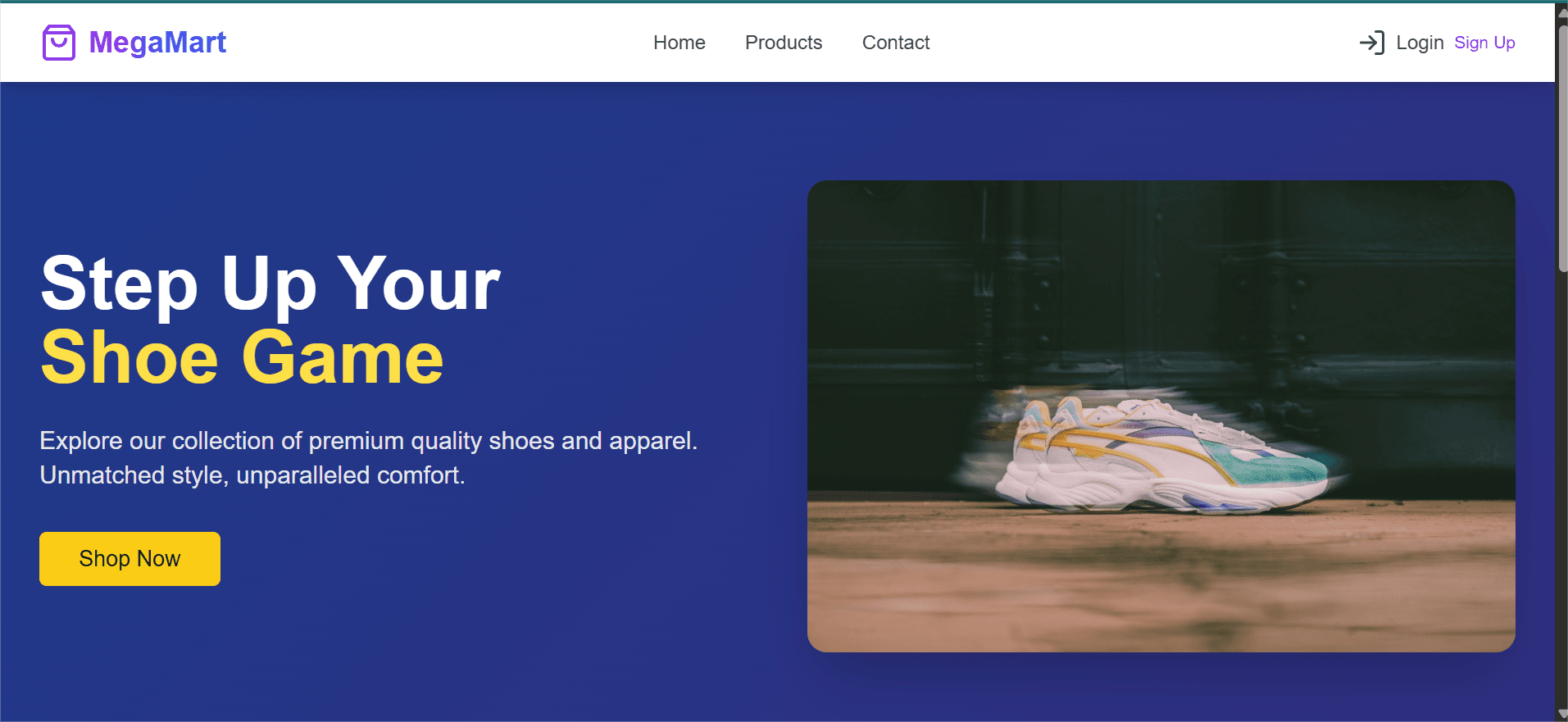Viewport: 1568px width, 722px height.
Task: Click the scrollbar track below the thumb
Action: (x=1562, y=492)
